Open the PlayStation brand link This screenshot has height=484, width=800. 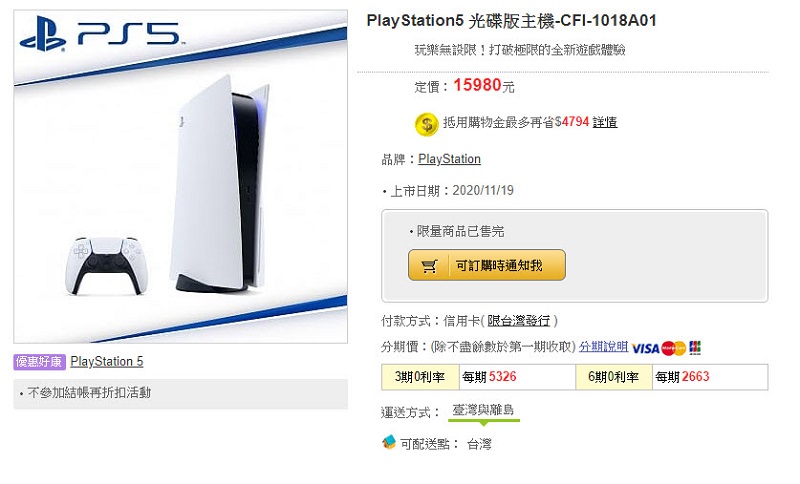point(449,159)
